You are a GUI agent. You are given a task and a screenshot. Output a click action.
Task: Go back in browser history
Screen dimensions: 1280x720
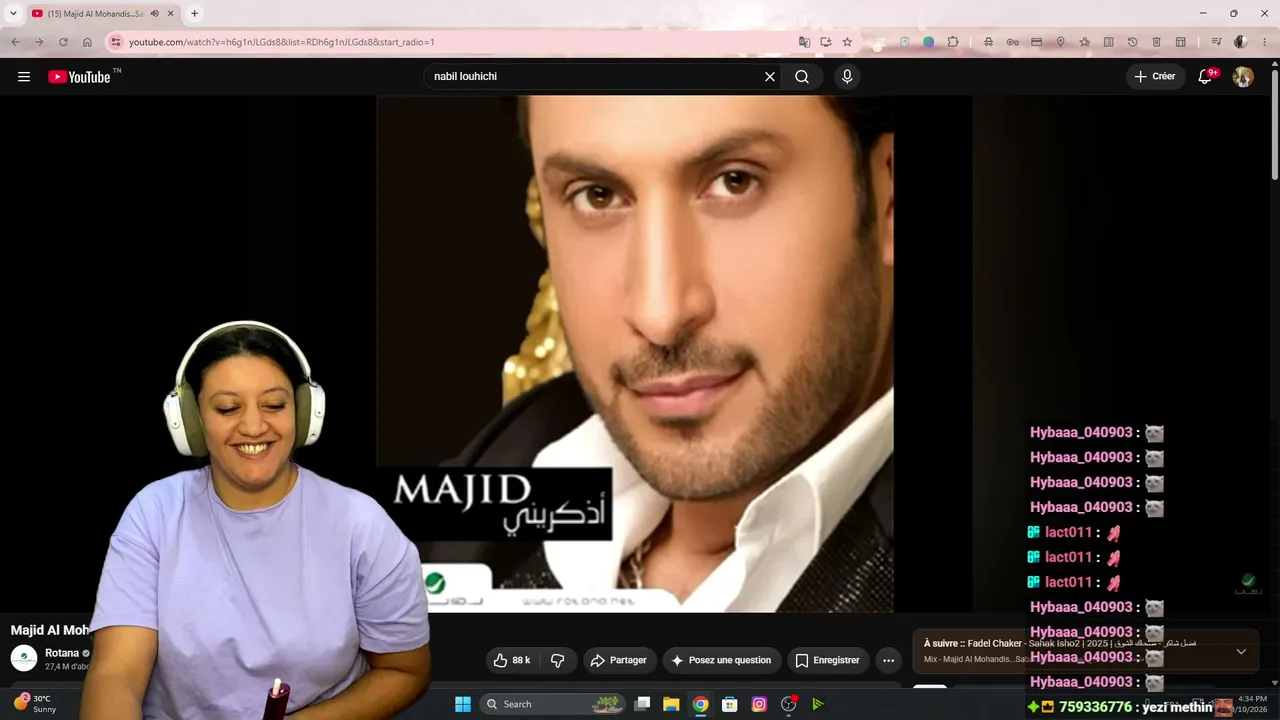(15, 42)
